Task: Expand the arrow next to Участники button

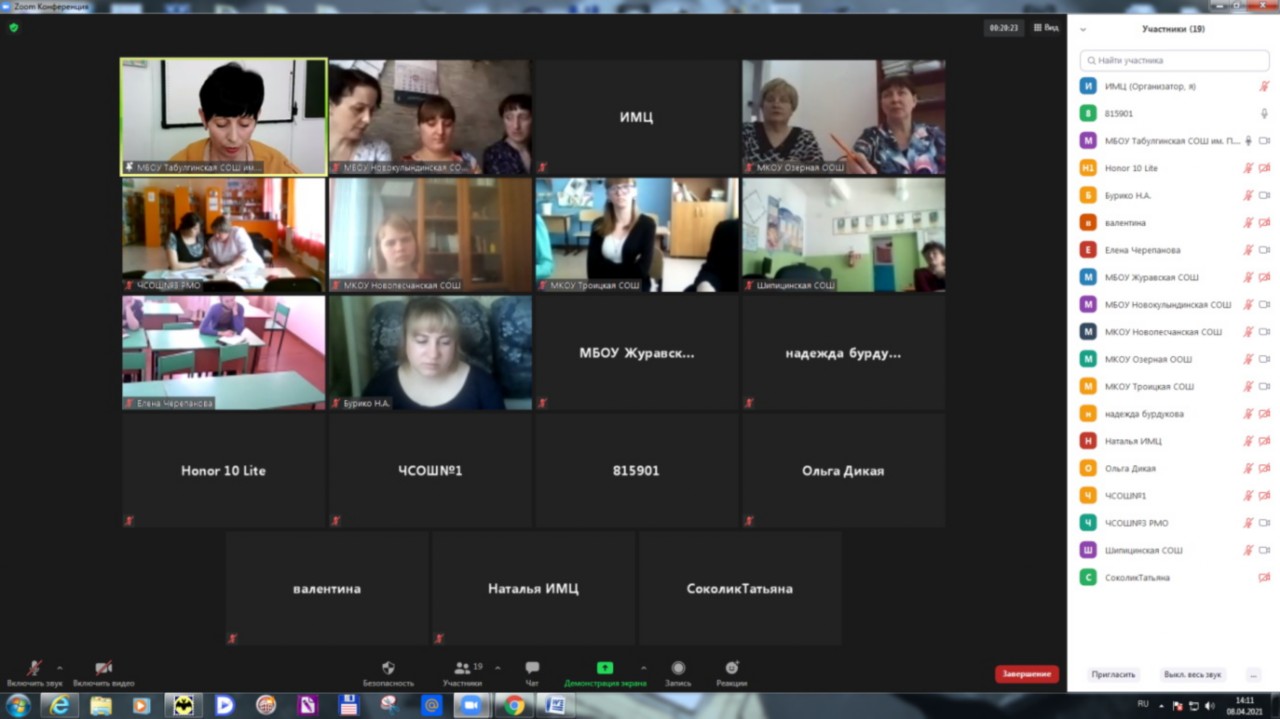Action: click(x=497, y=667)
